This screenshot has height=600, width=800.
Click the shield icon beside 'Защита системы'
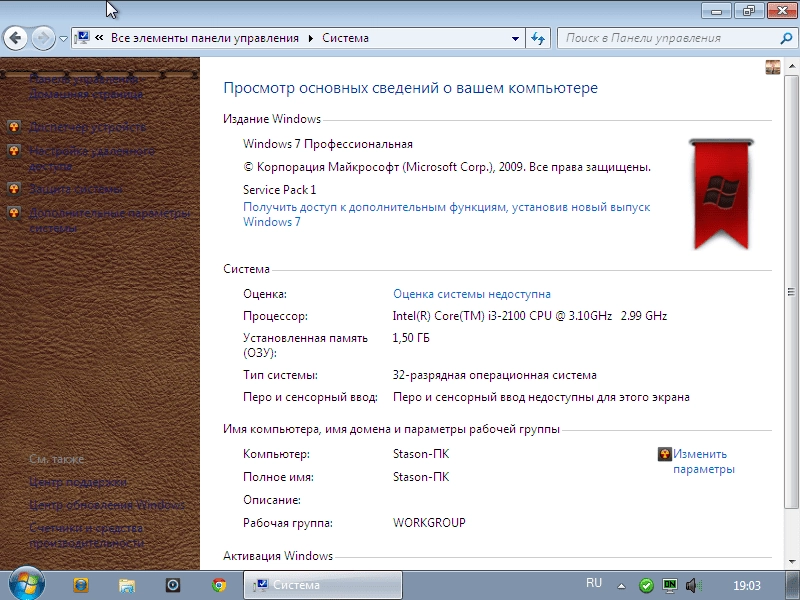tap(14, 189)
